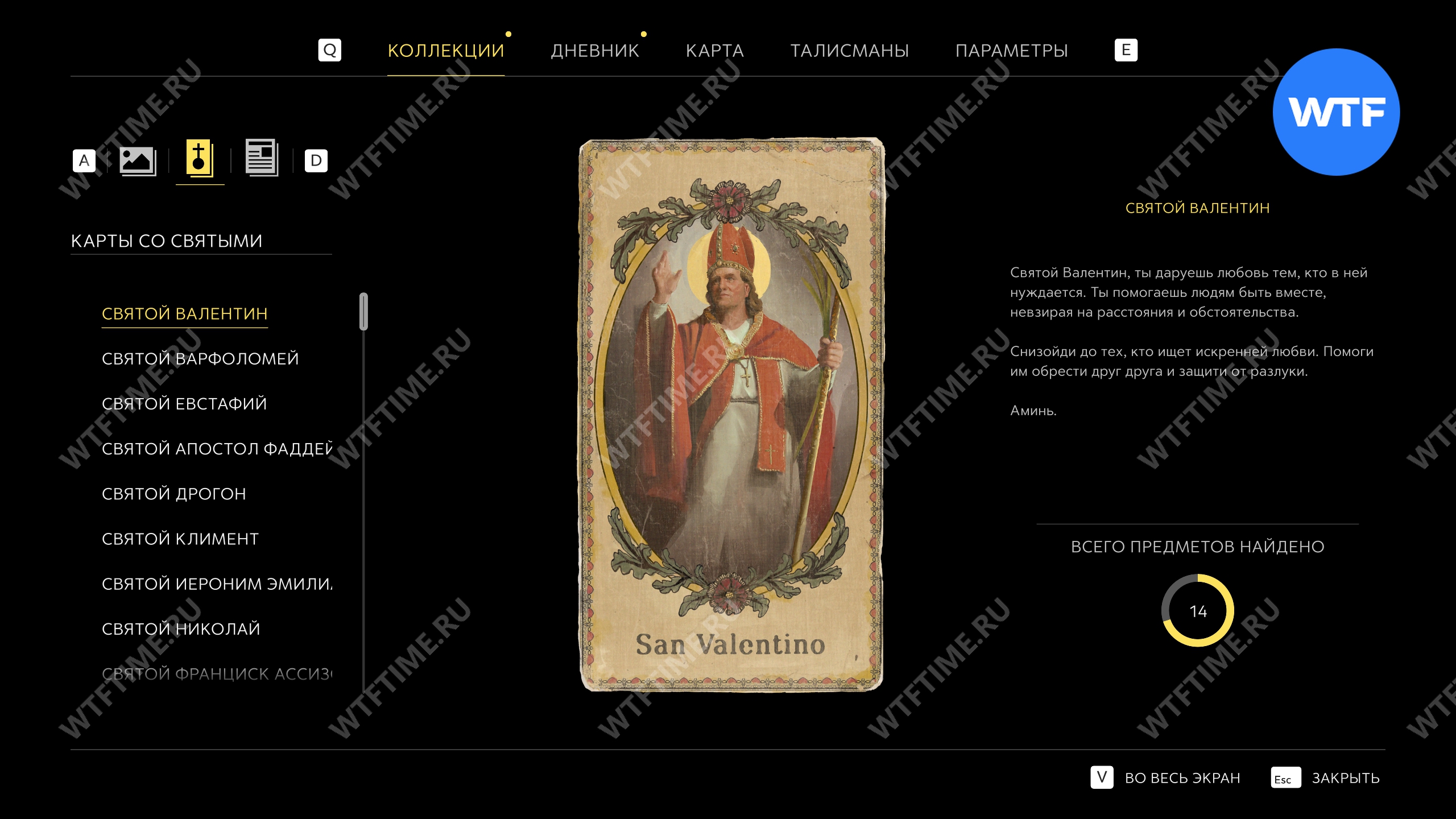Select СВЯТОЙ ВАРФОЛОМЕЙ in the list

pos(200,358)
